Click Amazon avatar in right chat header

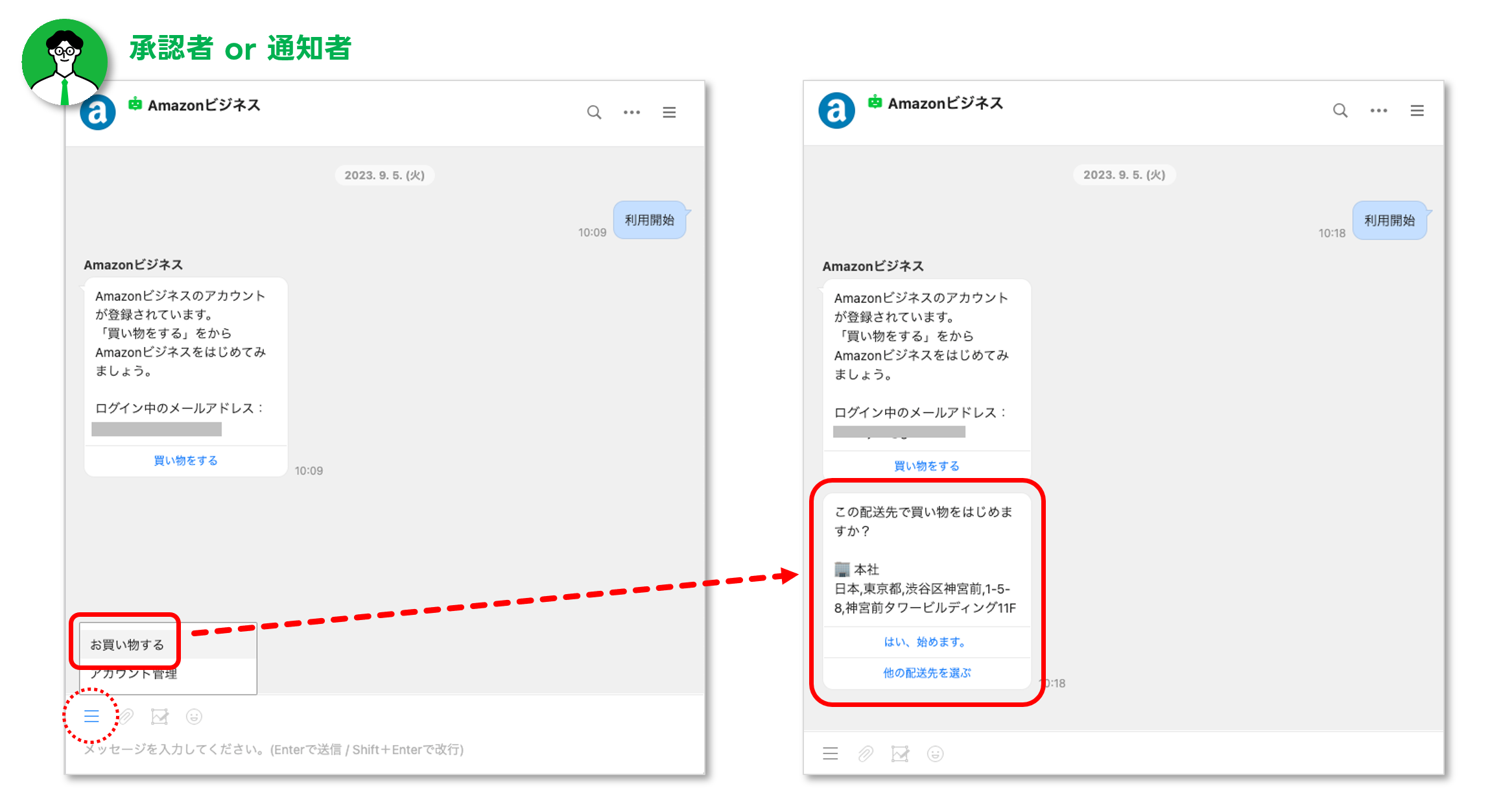[x=836, y=111]
